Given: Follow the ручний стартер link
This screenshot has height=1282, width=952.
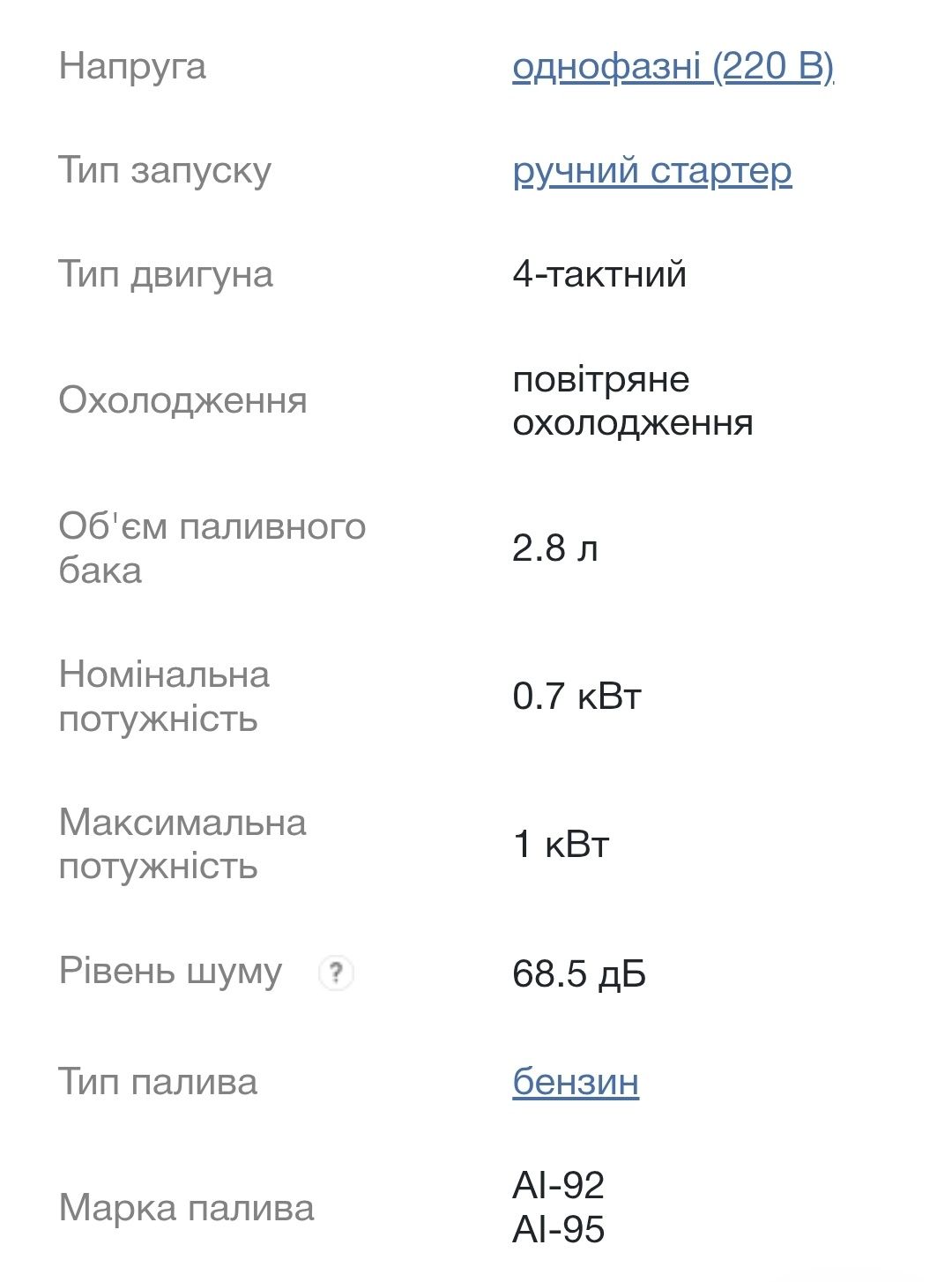Looking at the screenshot, I should coord(651,171).
